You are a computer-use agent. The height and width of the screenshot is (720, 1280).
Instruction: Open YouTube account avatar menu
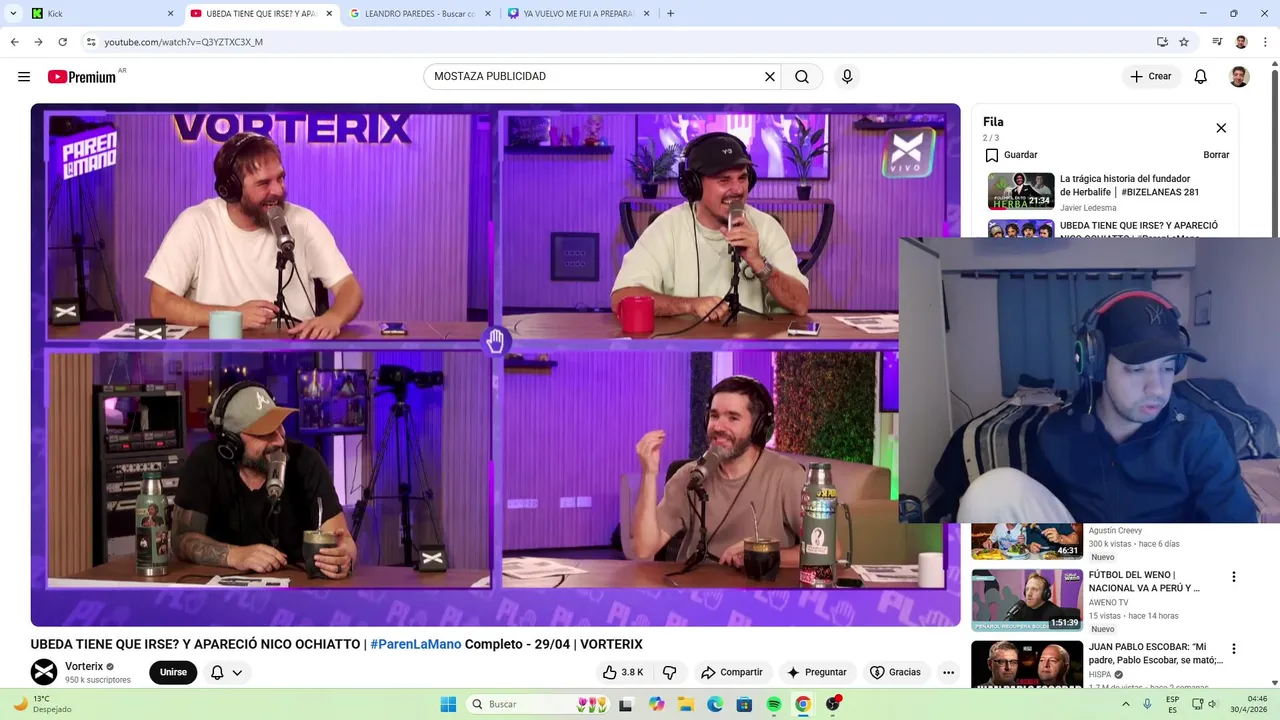pyautogui.click(x=1239, y=77)
